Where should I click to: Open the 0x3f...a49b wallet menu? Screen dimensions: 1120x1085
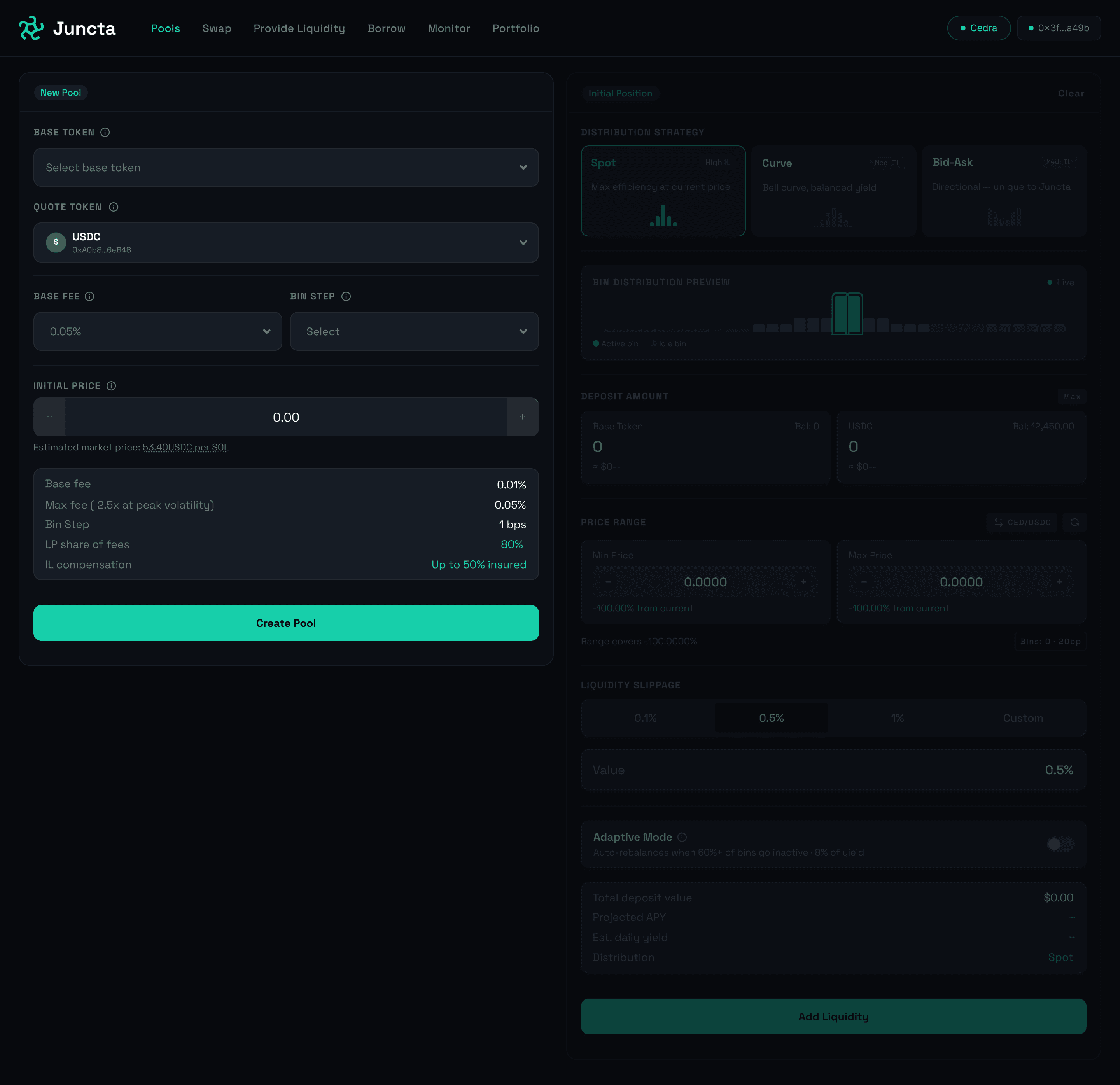(1059, 28)
